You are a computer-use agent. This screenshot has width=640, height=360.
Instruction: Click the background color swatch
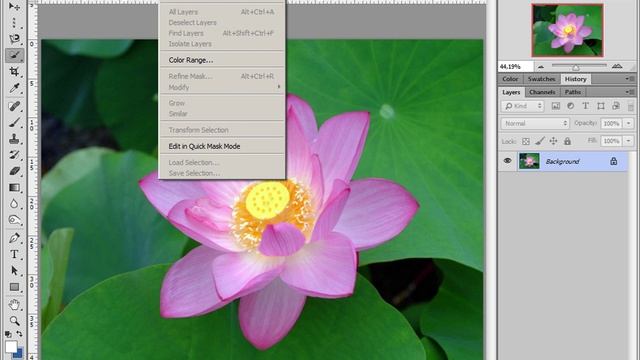point(19,354)
